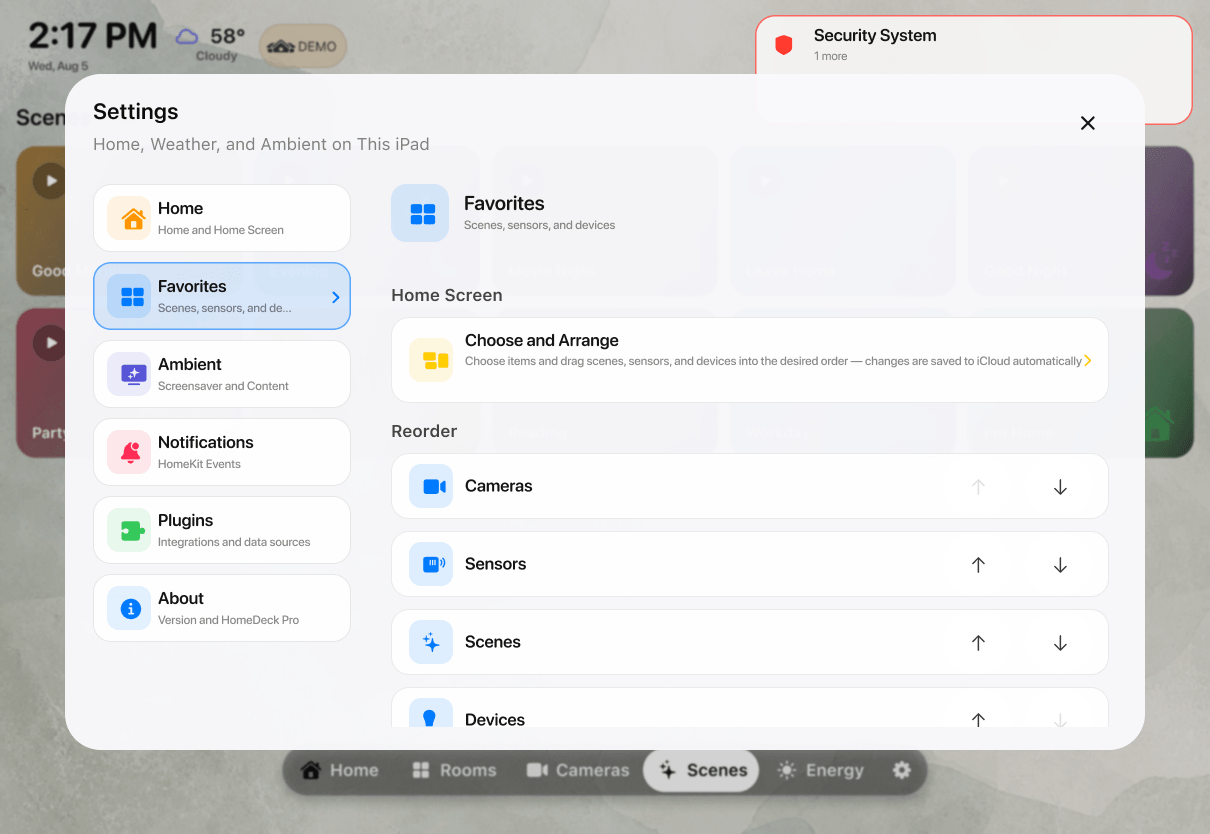Click the Sensors icon in Reorder list

click(431, 564)
